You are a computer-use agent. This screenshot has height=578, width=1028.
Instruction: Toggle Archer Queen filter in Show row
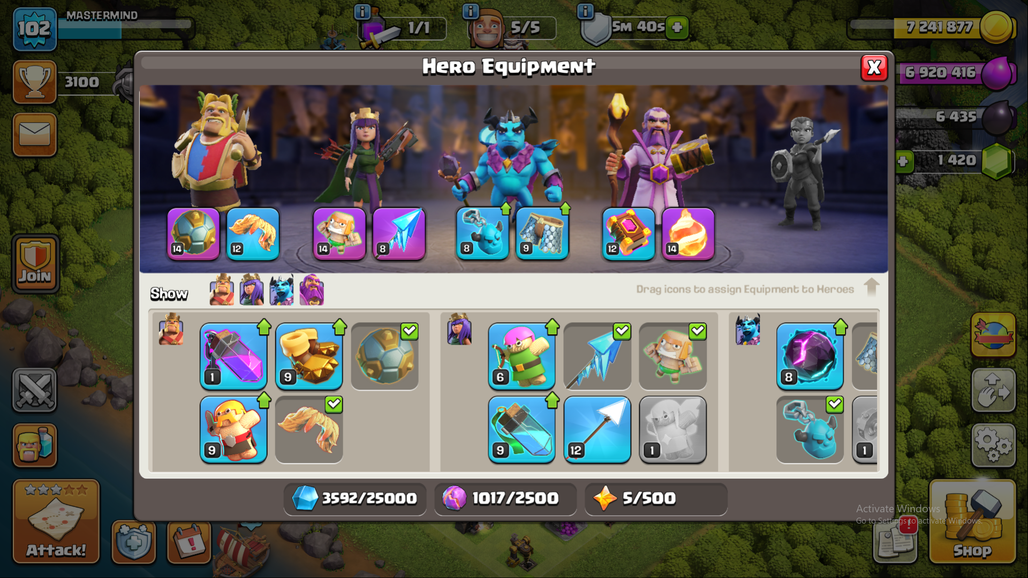point(252,290)
